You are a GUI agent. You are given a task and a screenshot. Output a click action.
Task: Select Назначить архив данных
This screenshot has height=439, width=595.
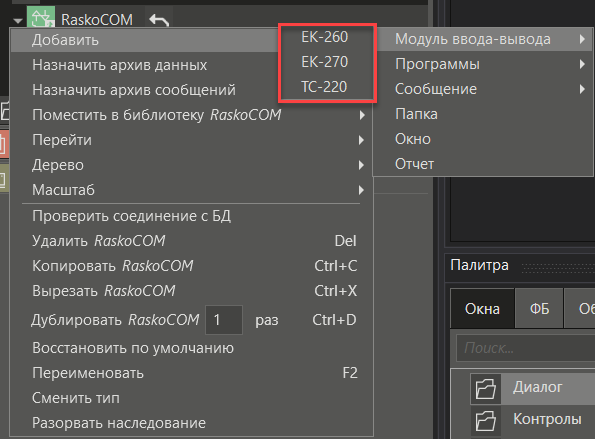point(191,65)
